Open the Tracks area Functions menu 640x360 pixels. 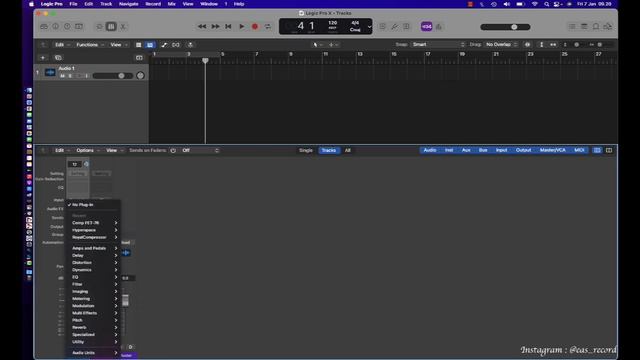point(90,44)
